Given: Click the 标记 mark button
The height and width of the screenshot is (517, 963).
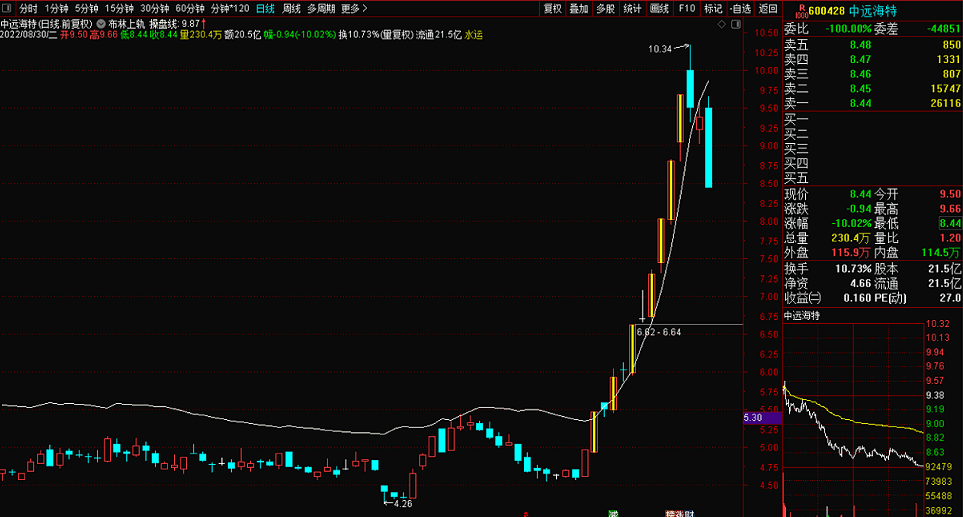Looking at the screenshot, I should click(713, 9).
